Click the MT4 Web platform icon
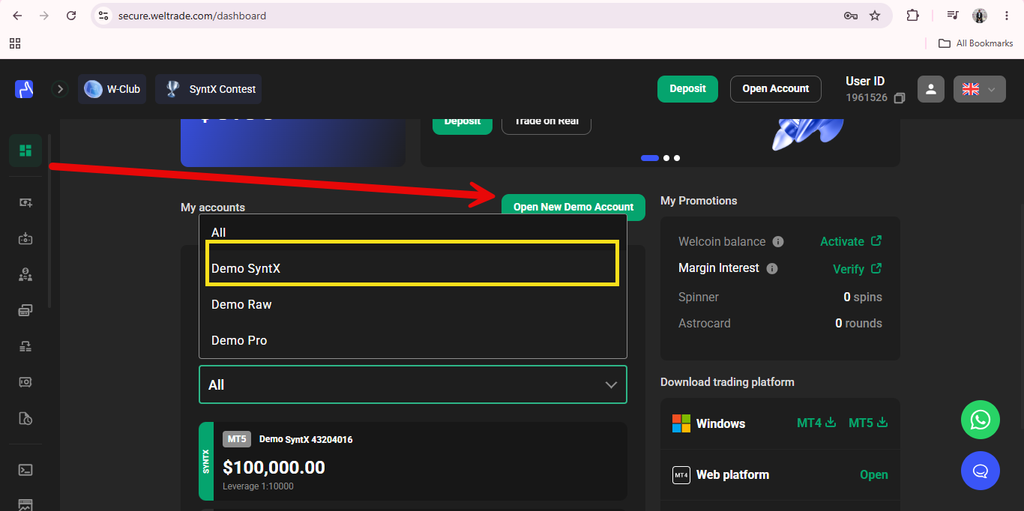Viewport: 1024px width, 511px height. click(x=681, y=475)
